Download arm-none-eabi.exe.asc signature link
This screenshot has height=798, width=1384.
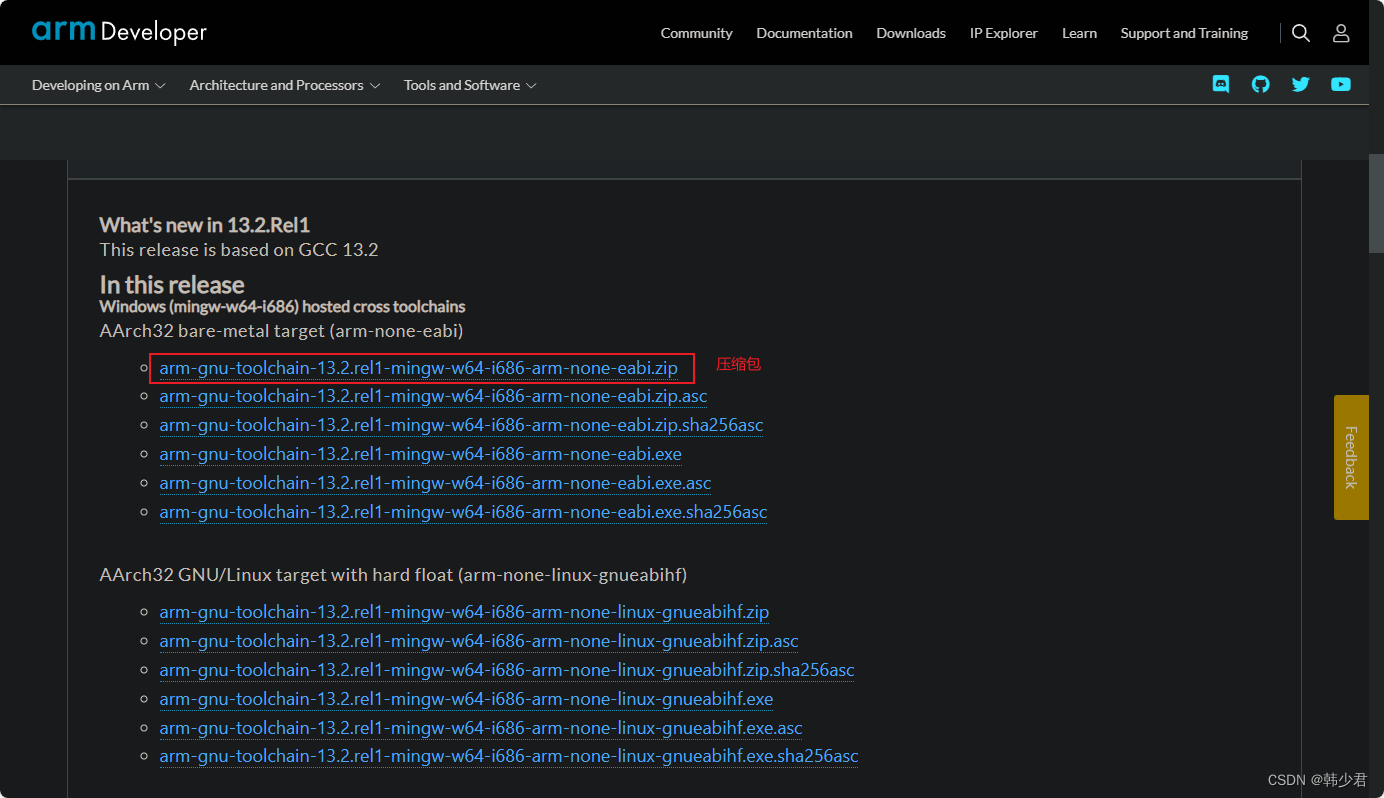pyautogui.click(x=435, y=483)
